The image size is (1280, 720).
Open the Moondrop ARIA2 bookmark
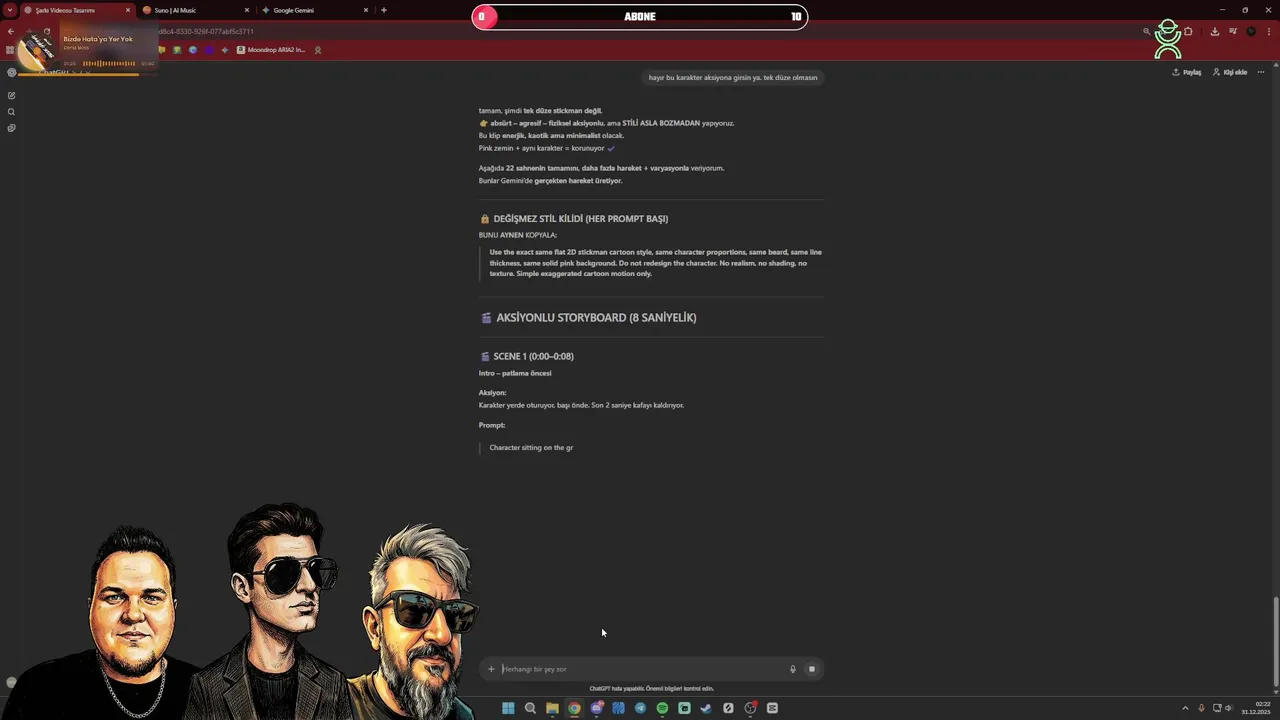[x=270, y=49]
